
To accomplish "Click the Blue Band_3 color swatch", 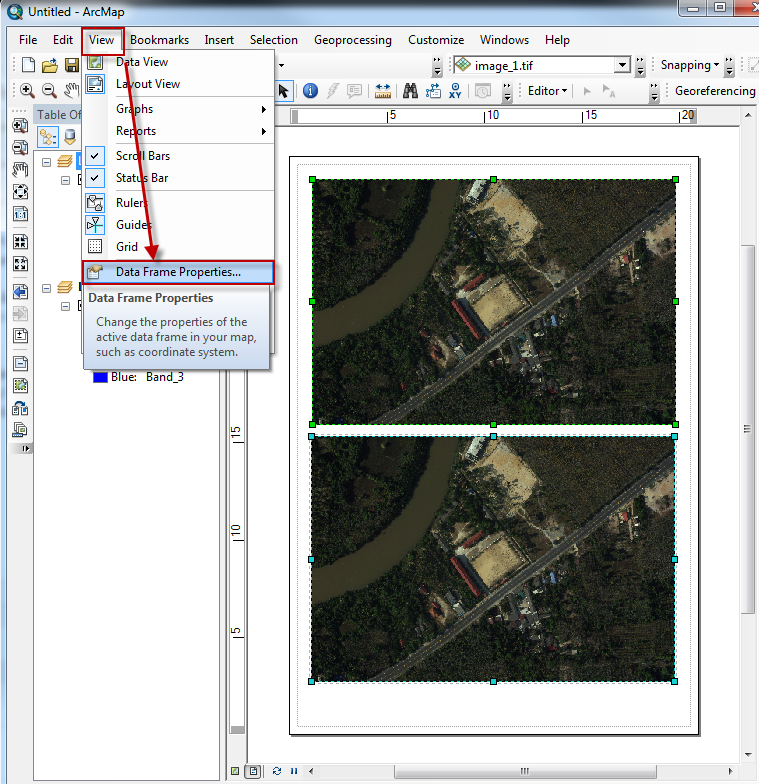I will coord(100,377).
